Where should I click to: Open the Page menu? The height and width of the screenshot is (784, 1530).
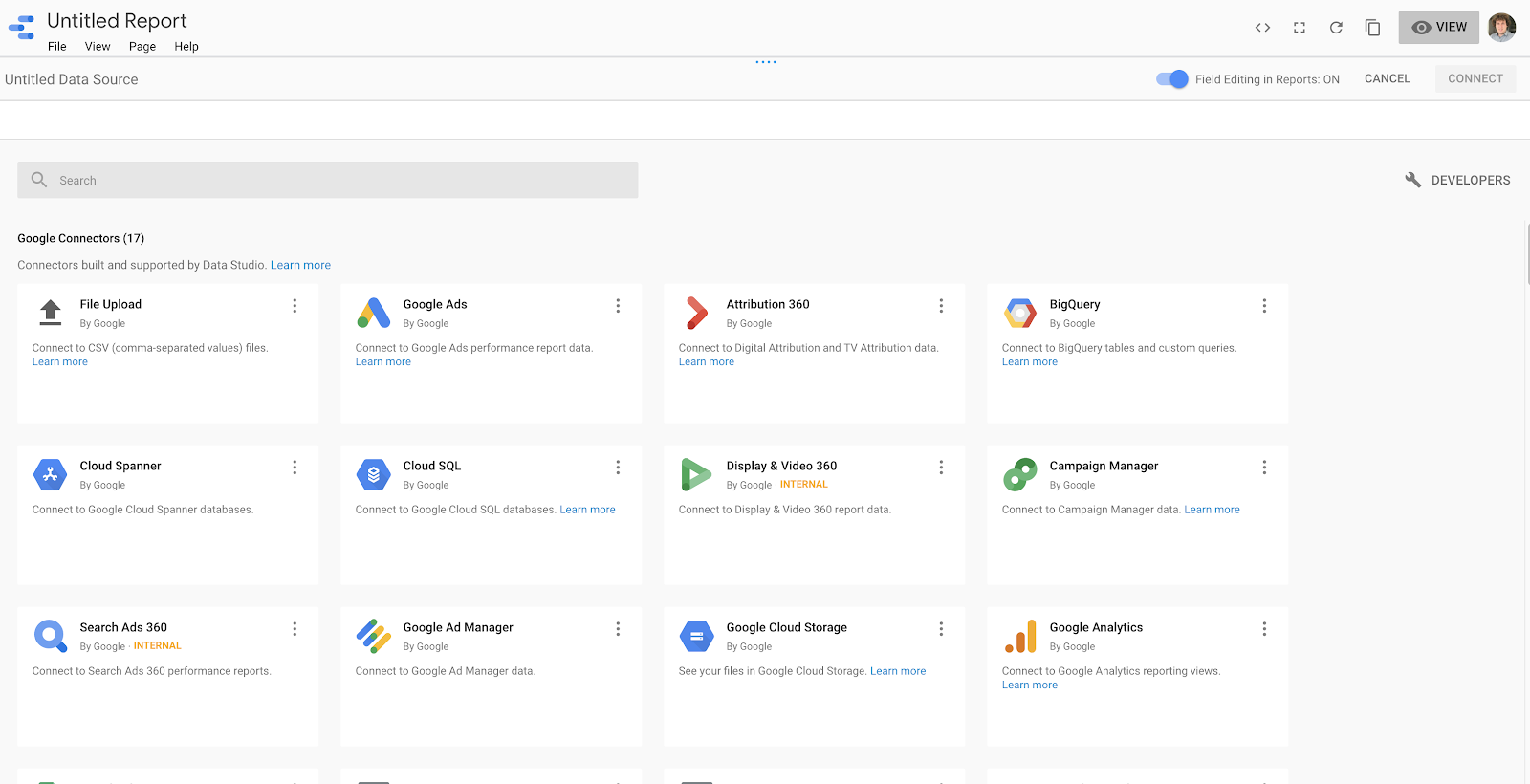tap(142, 46)
